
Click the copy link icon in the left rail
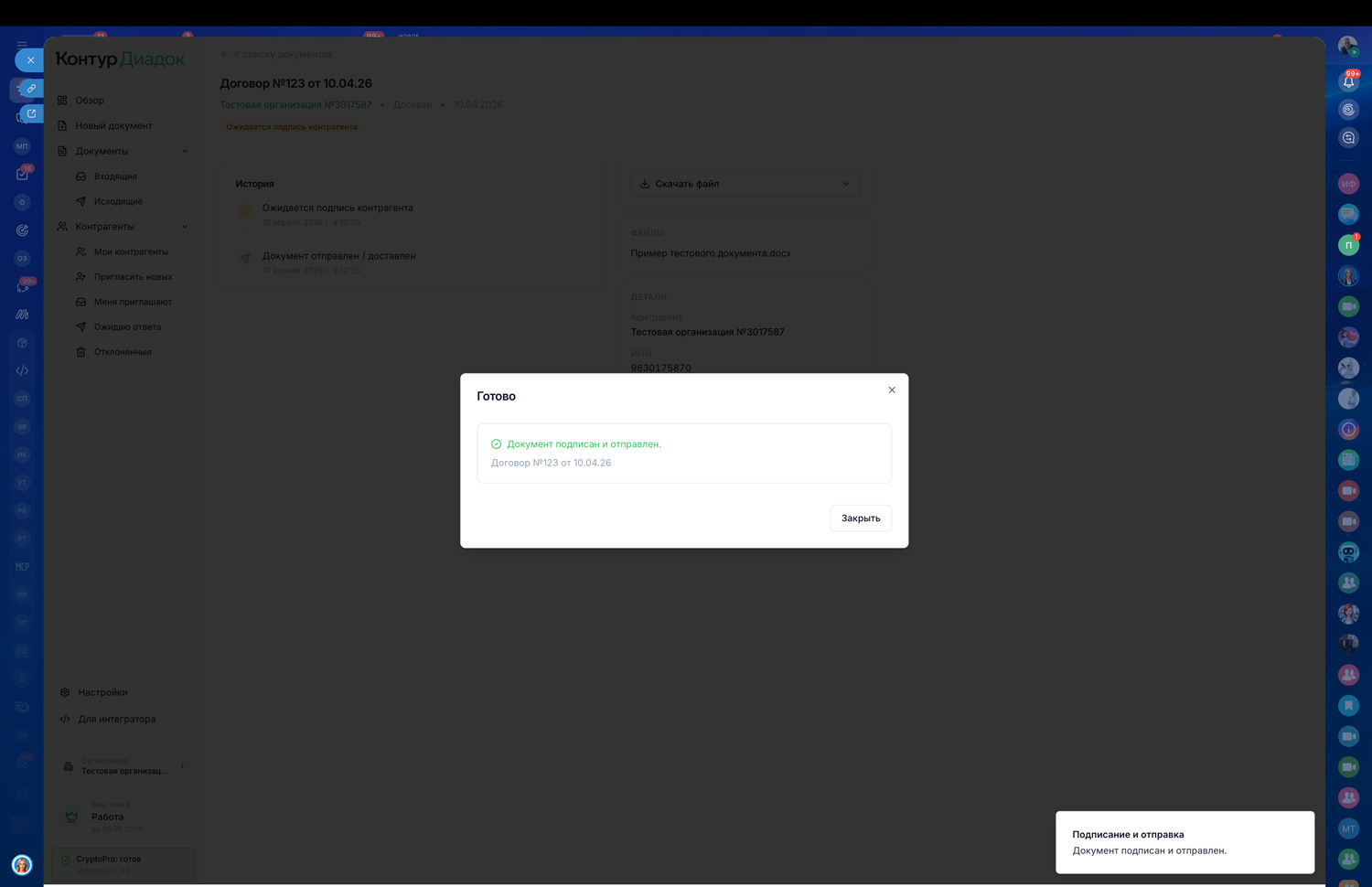tap(30, 89)
